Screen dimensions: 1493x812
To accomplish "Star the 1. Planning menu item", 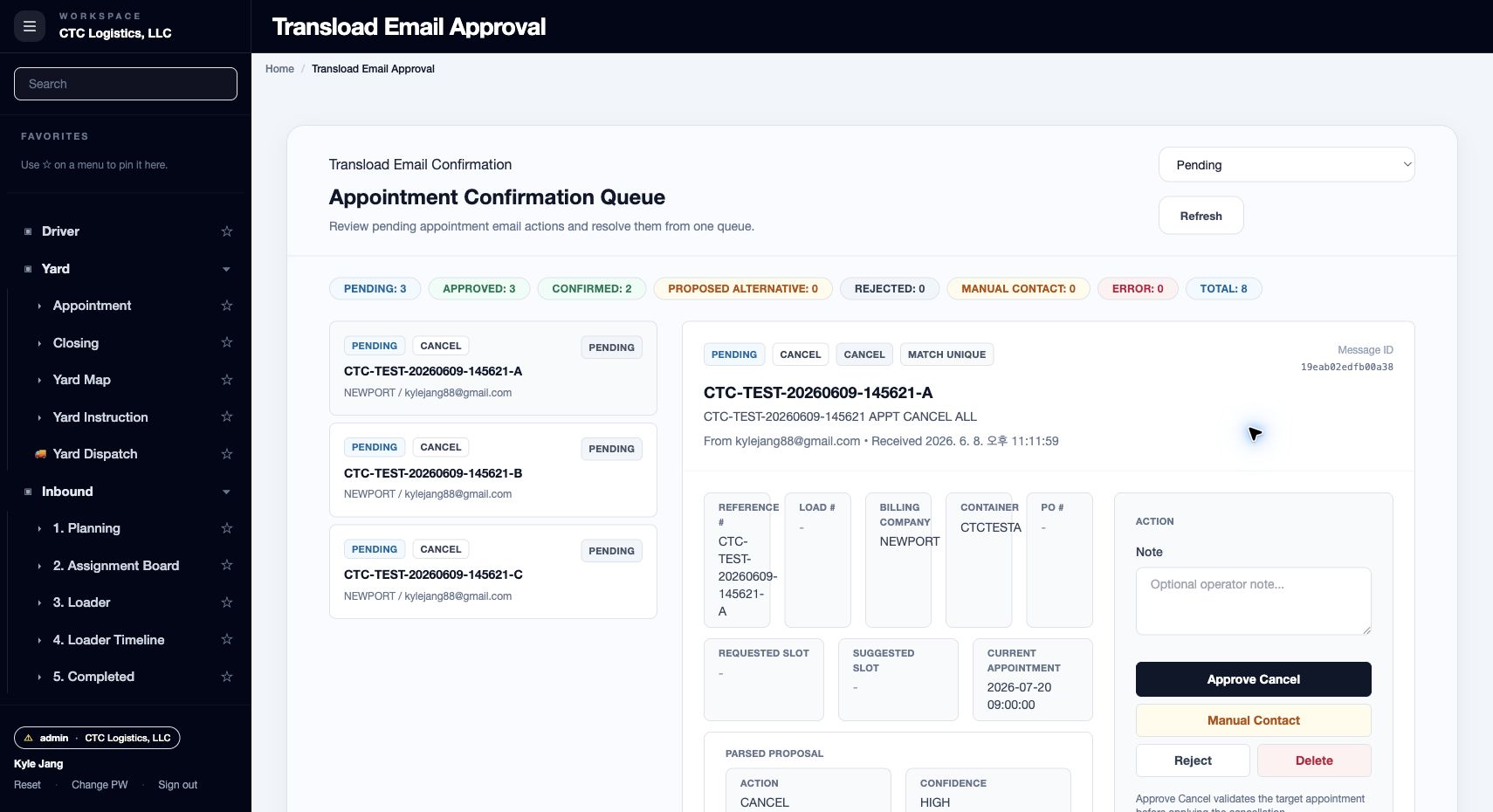I will [x=227, y=528].
